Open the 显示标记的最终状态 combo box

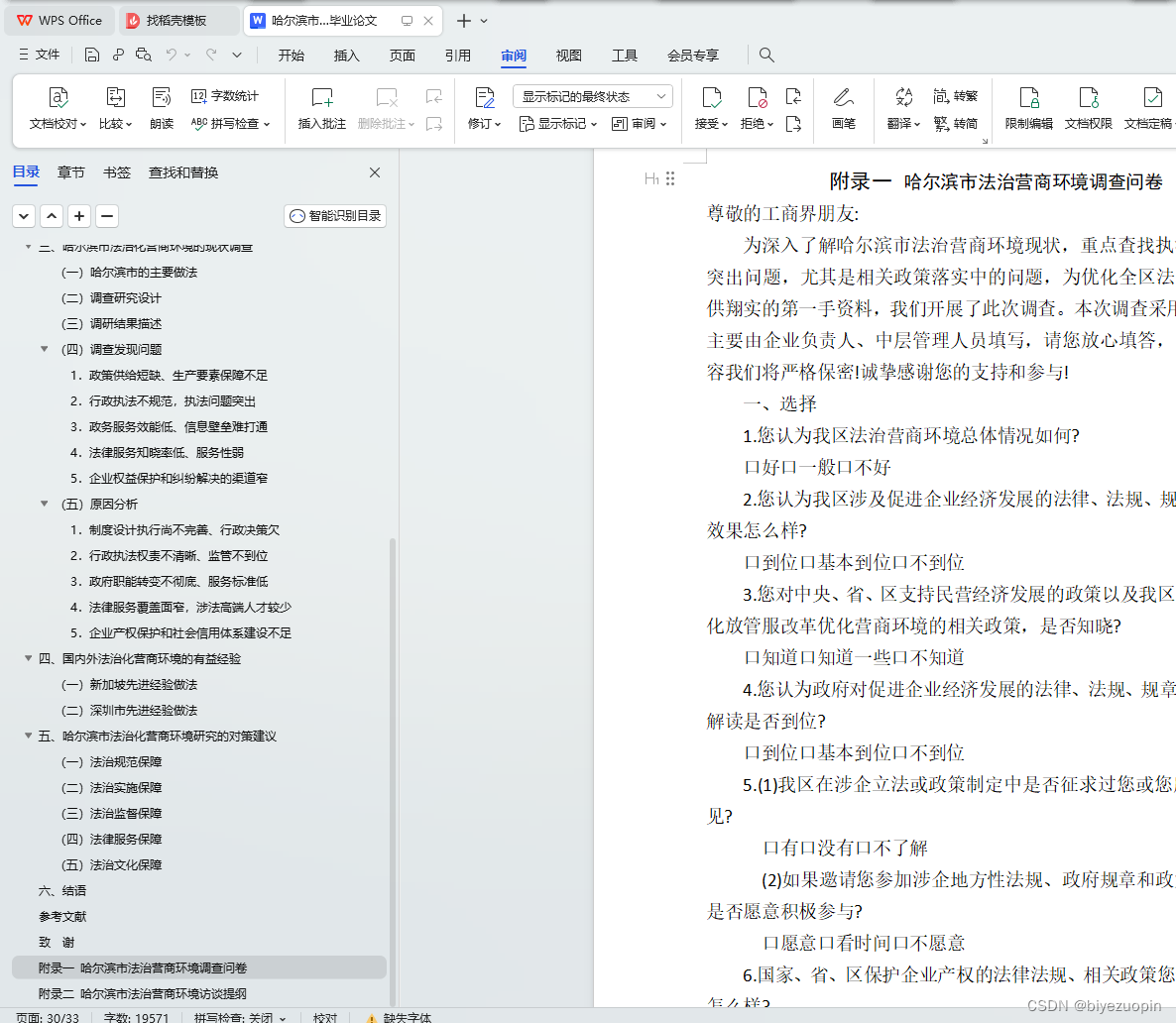coord(593,96)
